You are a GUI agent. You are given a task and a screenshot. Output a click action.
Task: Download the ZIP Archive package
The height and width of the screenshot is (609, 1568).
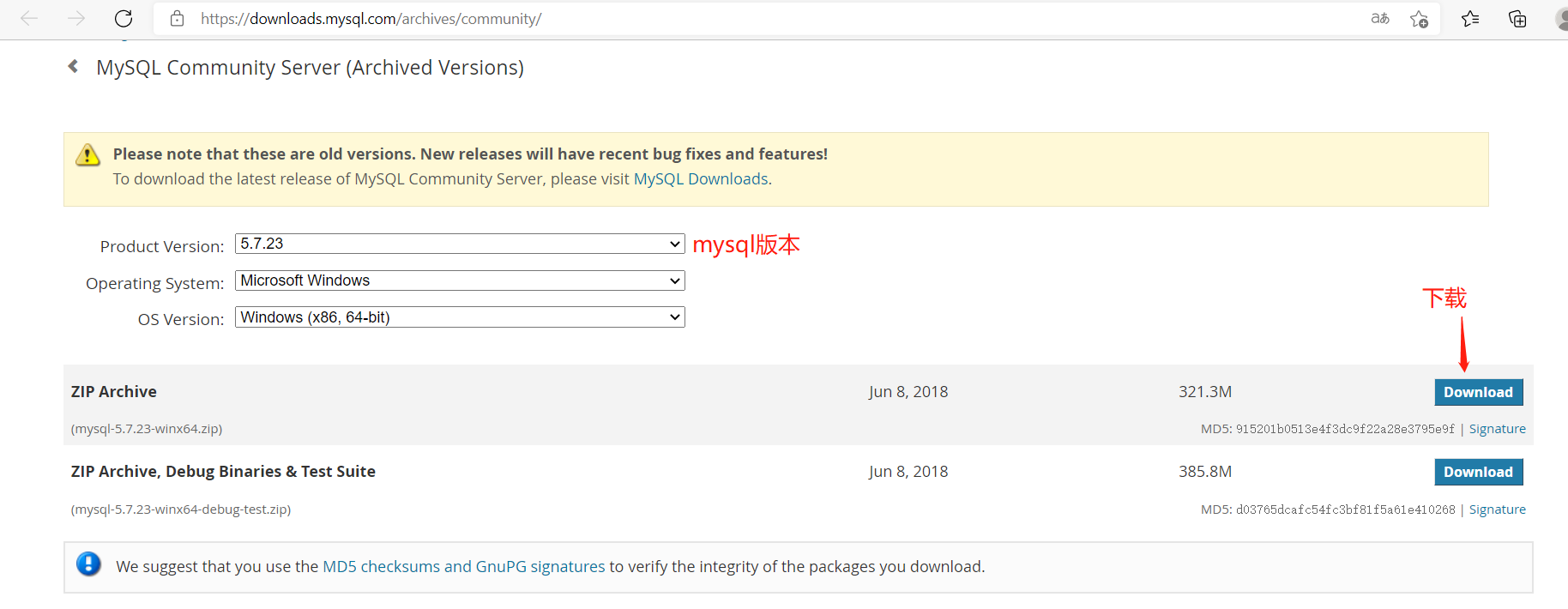[1478, 392]
